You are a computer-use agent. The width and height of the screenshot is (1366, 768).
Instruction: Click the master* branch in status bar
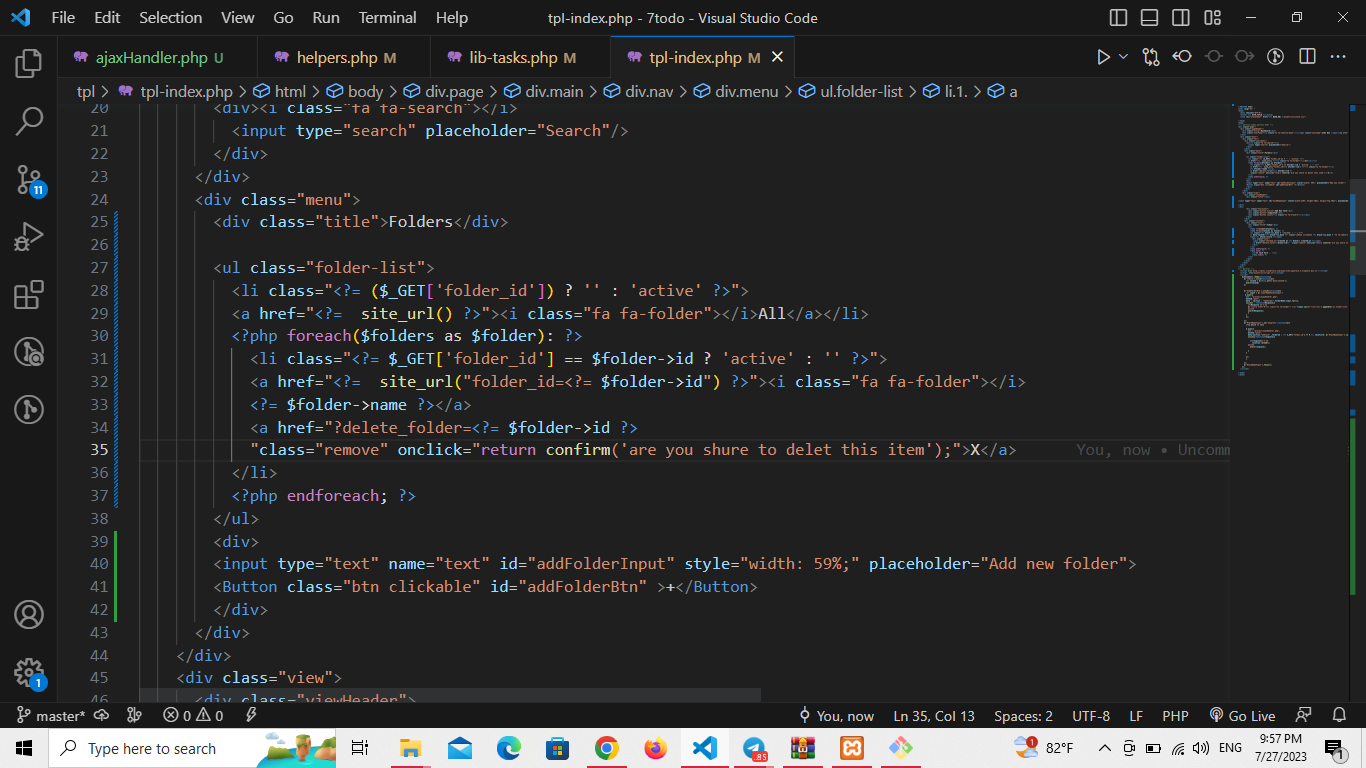click(x=52, y=716)
